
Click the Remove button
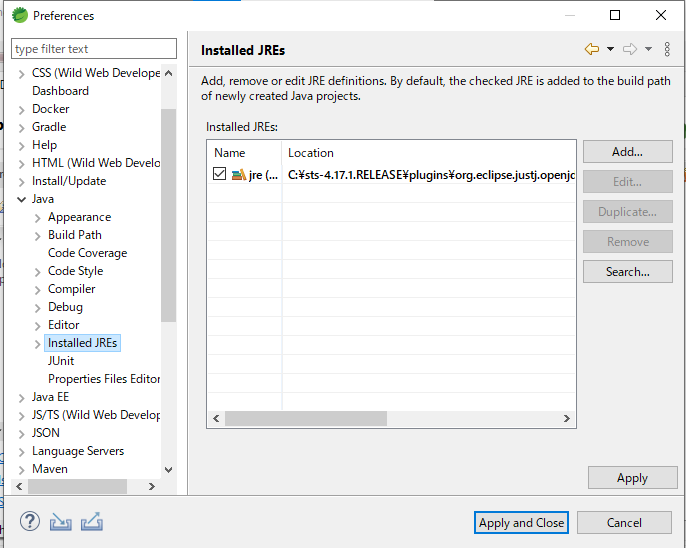(x=627, y=241)
